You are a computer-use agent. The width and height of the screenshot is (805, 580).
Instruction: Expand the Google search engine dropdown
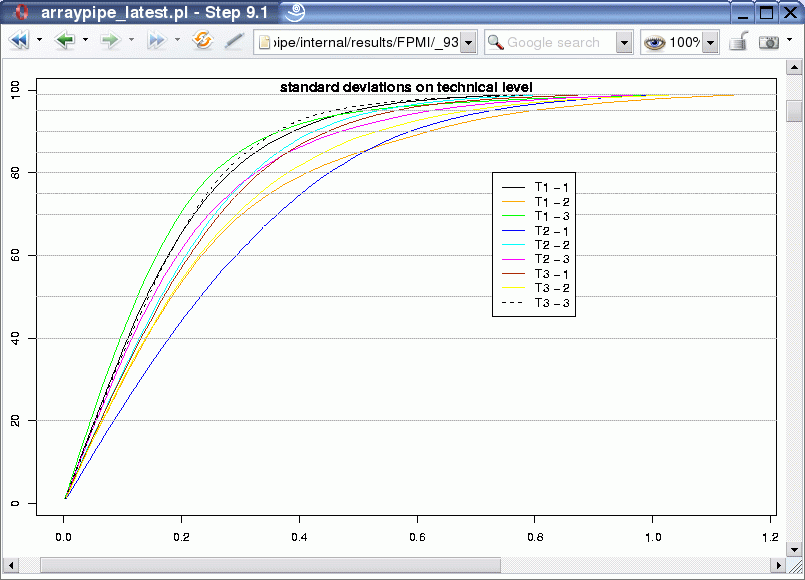click(624, 43)
